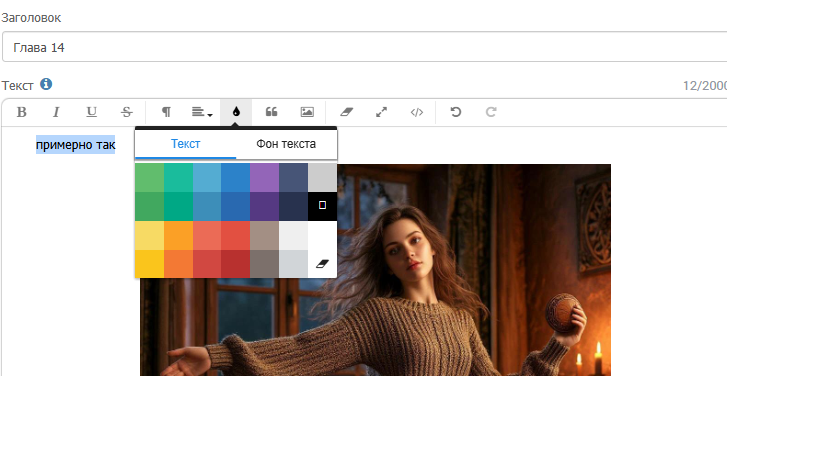This screenshot has height=460, width=819.
Task: Open the text alignment dropdown
Action: pyautogui.click(x=201, y=112)
